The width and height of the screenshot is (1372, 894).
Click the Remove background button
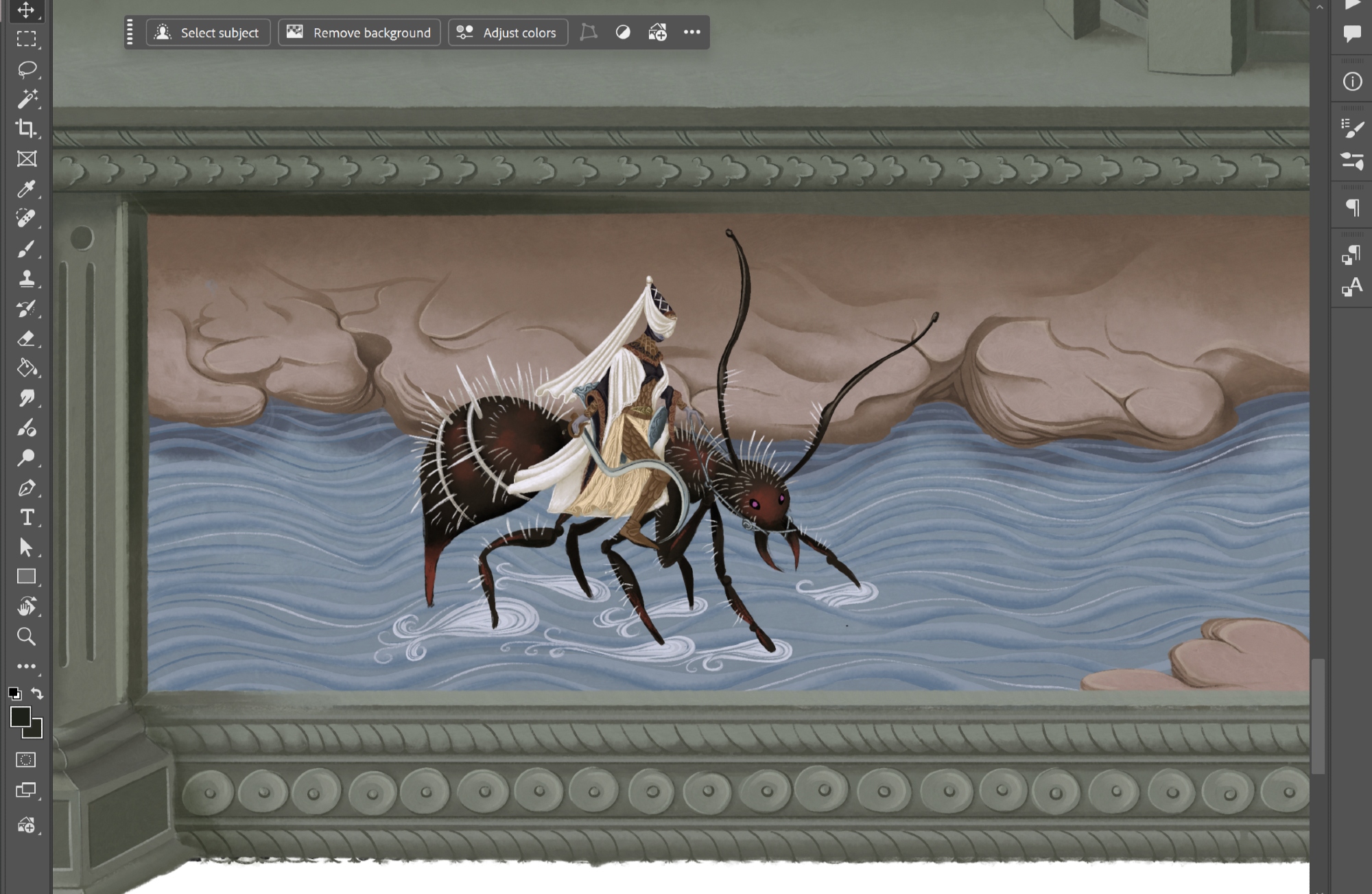pos(359,32)
